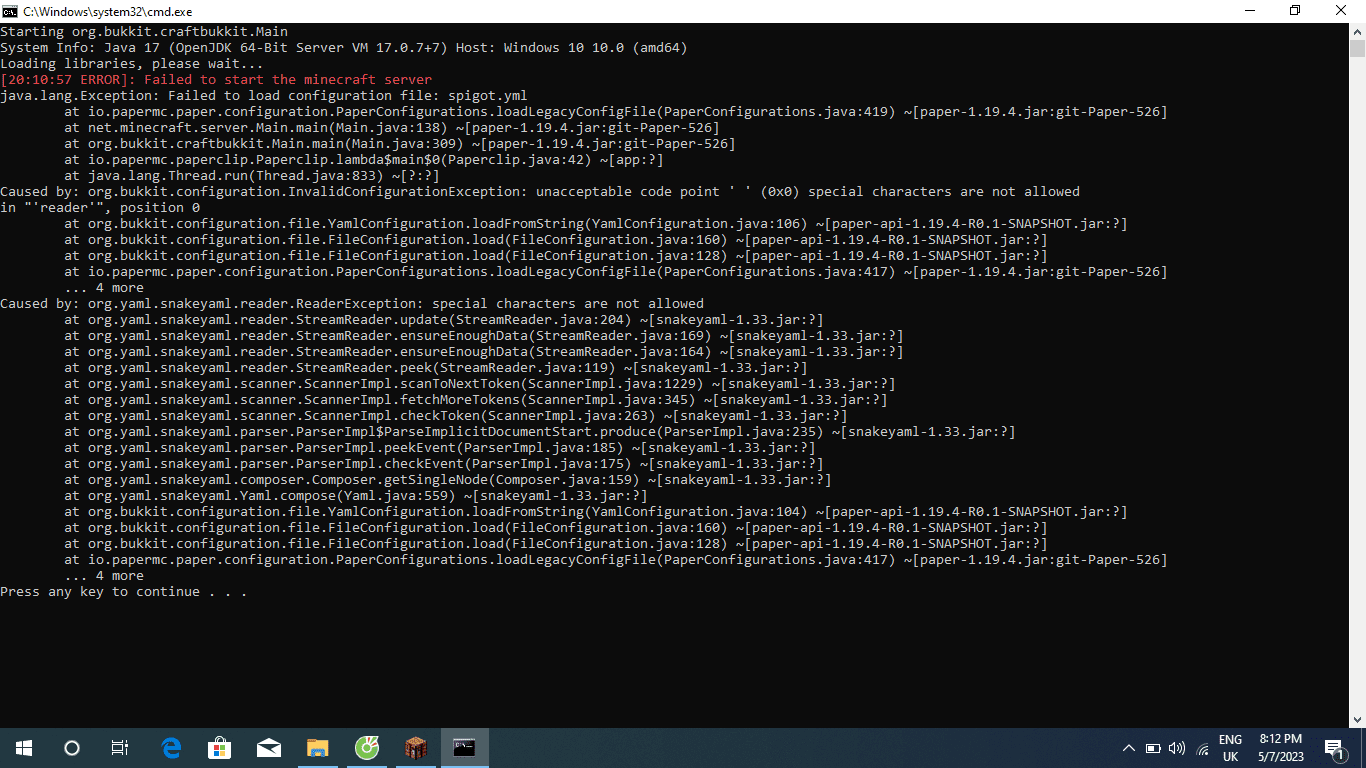Click the console scrollbar up arrow
Screen dimensions: 1366x768
coord(1357,31)
